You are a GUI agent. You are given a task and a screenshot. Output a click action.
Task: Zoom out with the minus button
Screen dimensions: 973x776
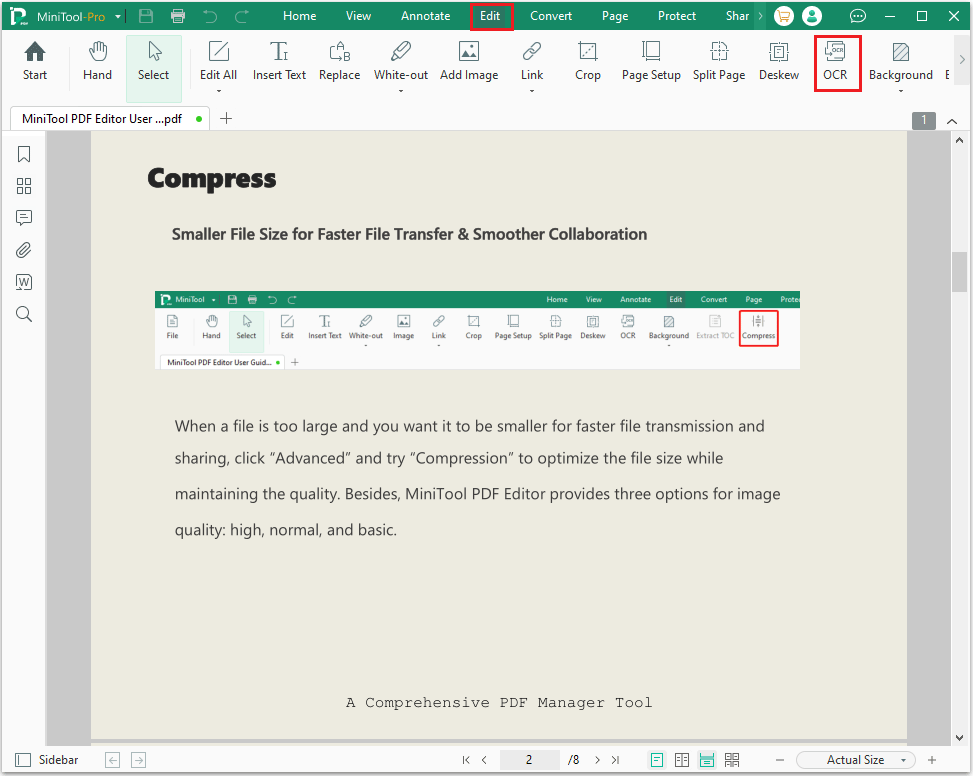click(780, 760)
